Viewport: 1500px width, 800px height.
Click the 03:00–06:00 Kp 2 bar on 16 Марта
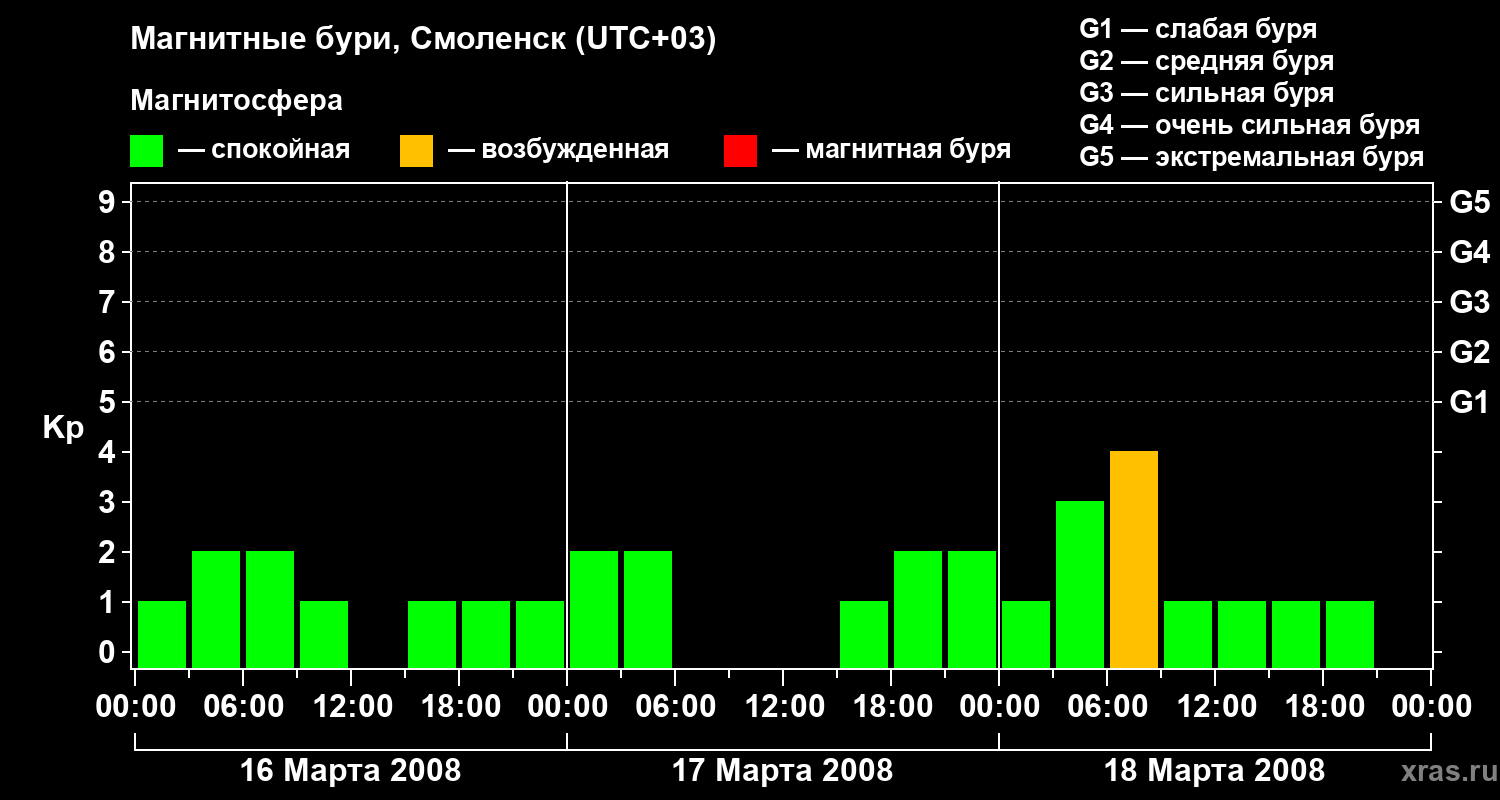coord(216,609)
